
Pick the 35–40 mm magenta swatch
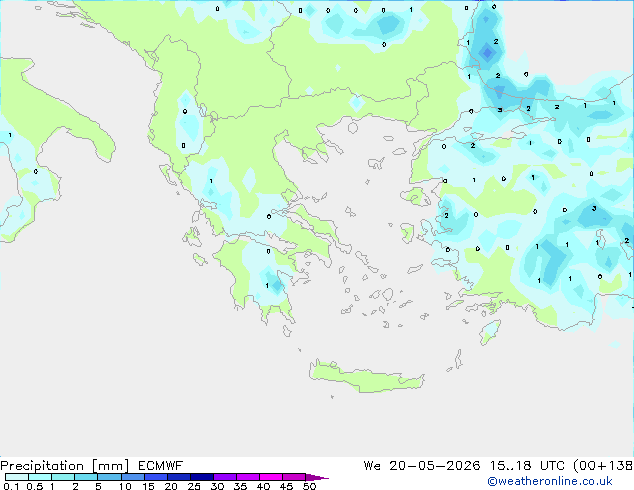coord(248,477)
